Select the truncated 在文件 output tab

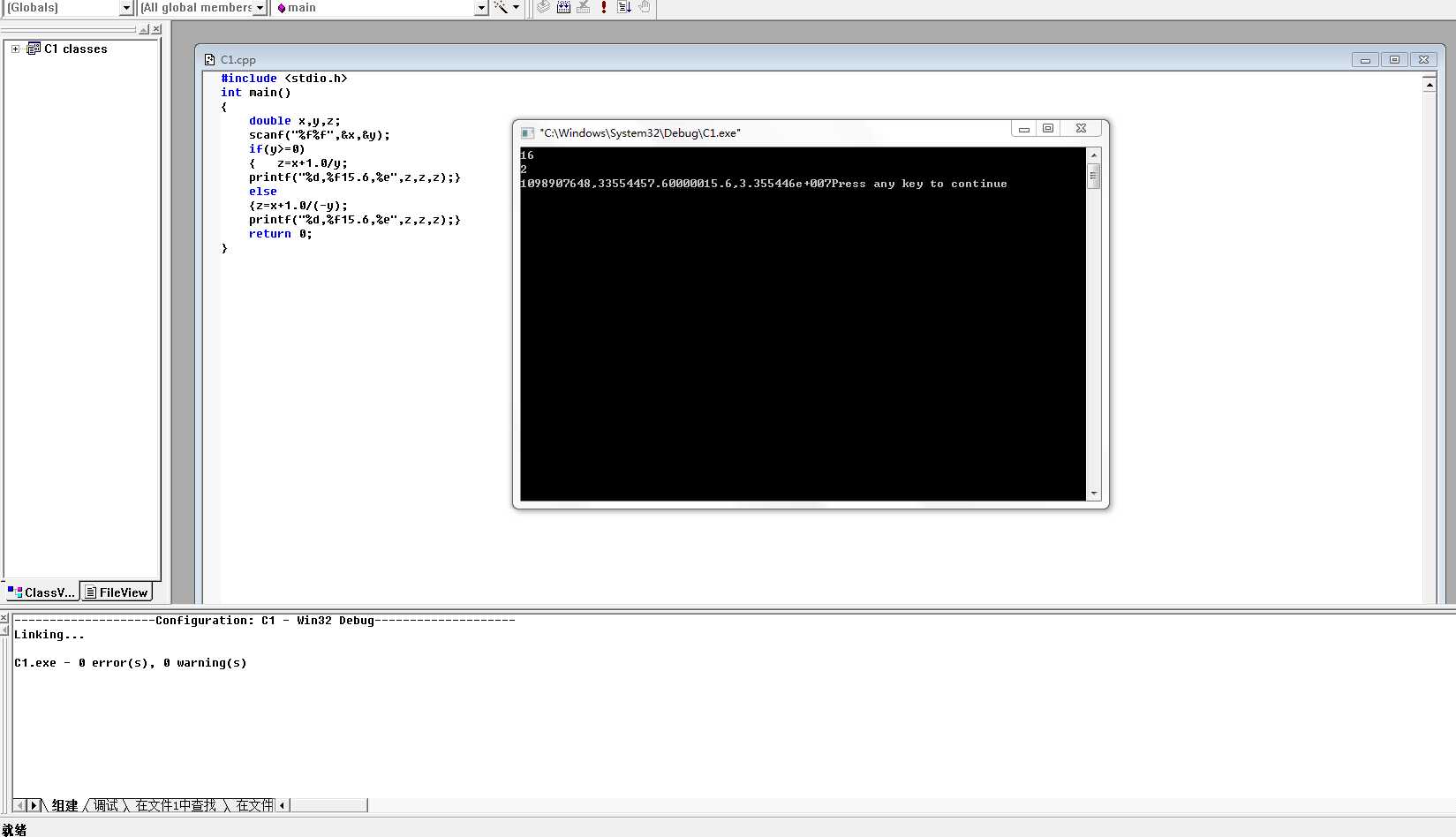point(254,805)
